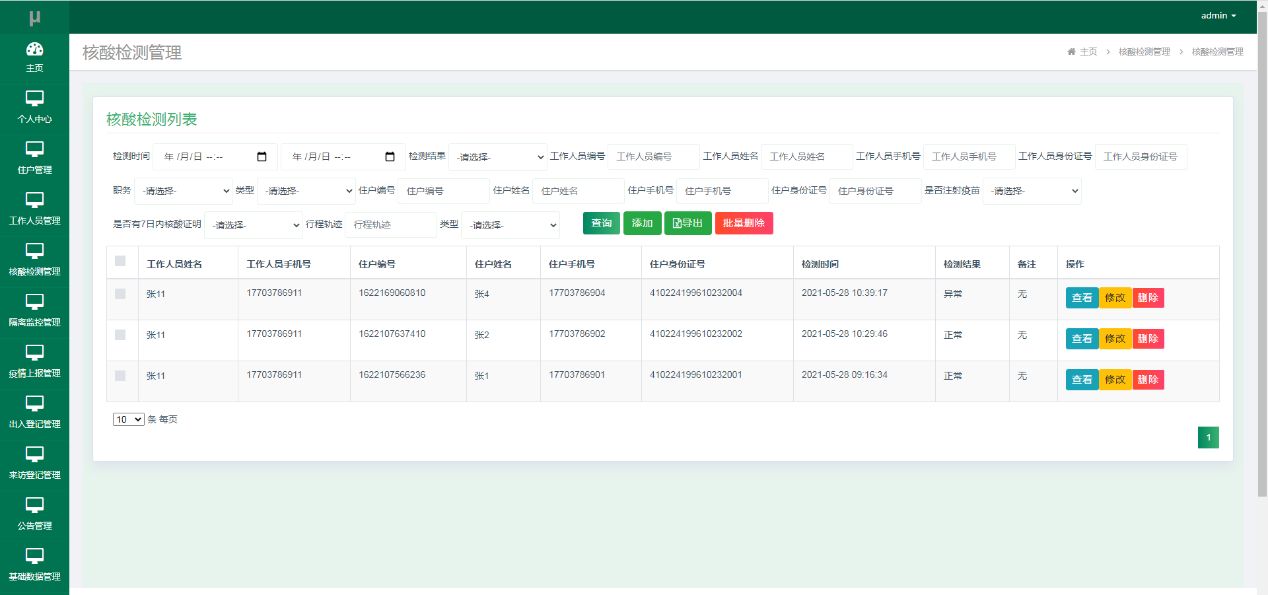Check the row for 住户 张4
The height and width of the screenshot is (595, 1268).
pyautogui.click(x=120, y=294)
